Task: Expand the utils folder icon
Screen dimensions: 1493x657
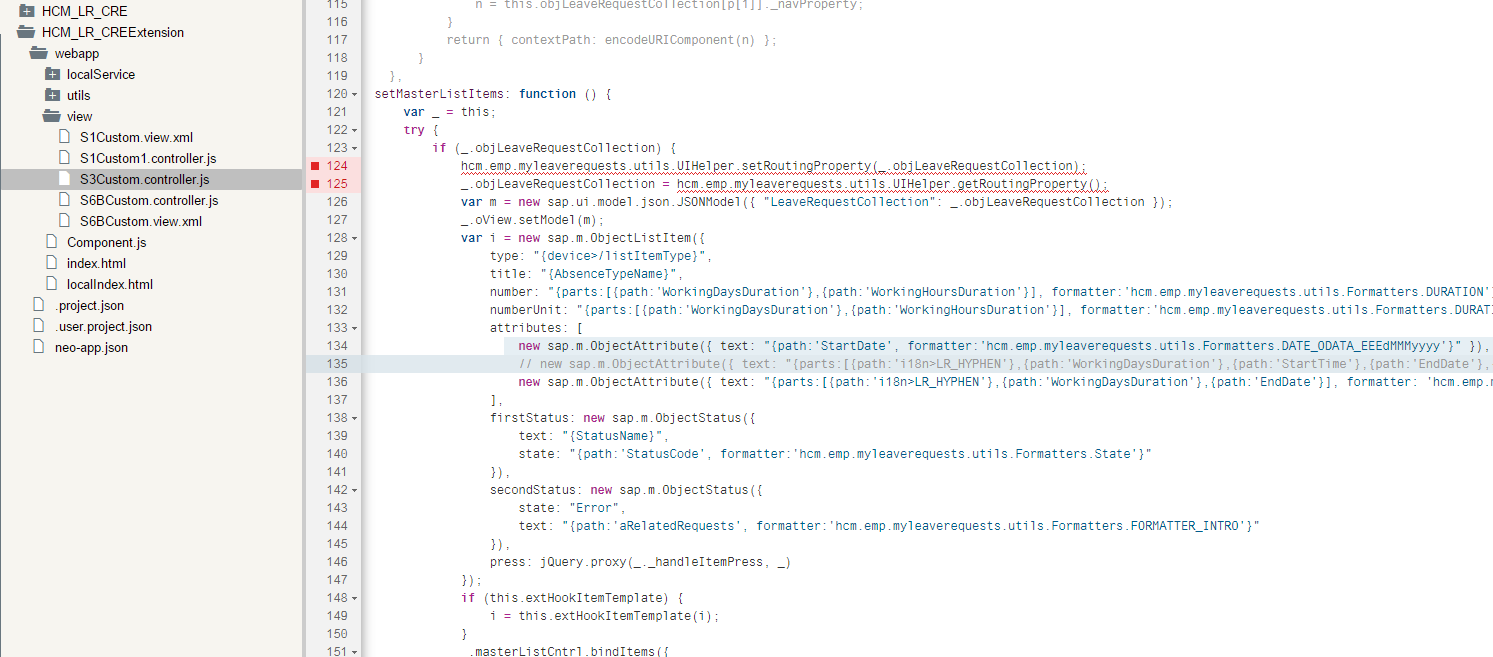Action: 52,95
